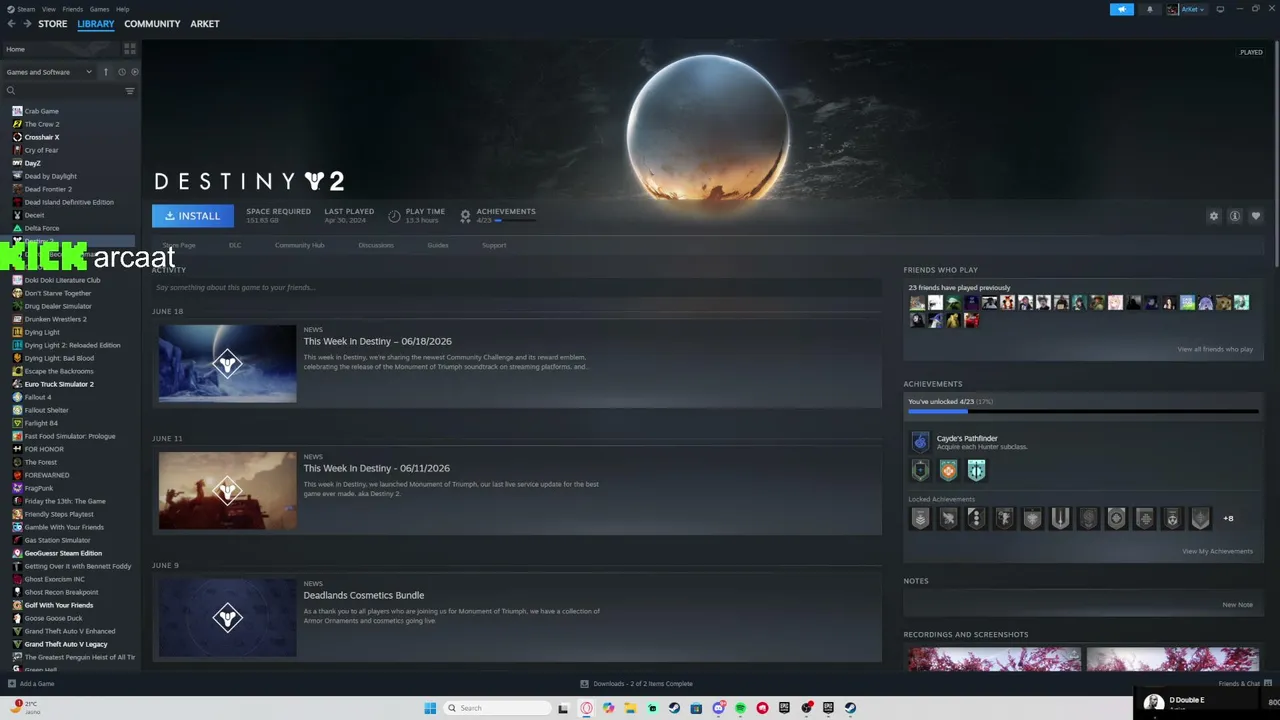Open Destiny 2 manage gear icon
1280x720 pixels.
click(1214, 216)
